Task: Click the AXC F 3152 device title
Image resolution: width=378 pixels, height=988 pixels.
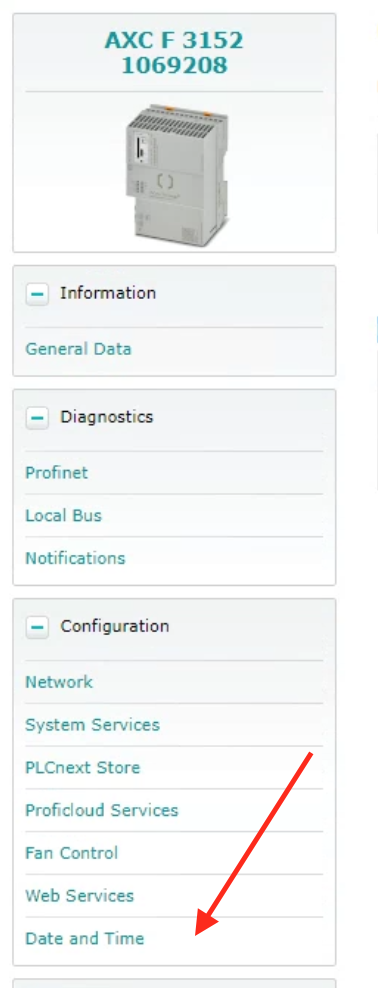Action: click(174, 40)
